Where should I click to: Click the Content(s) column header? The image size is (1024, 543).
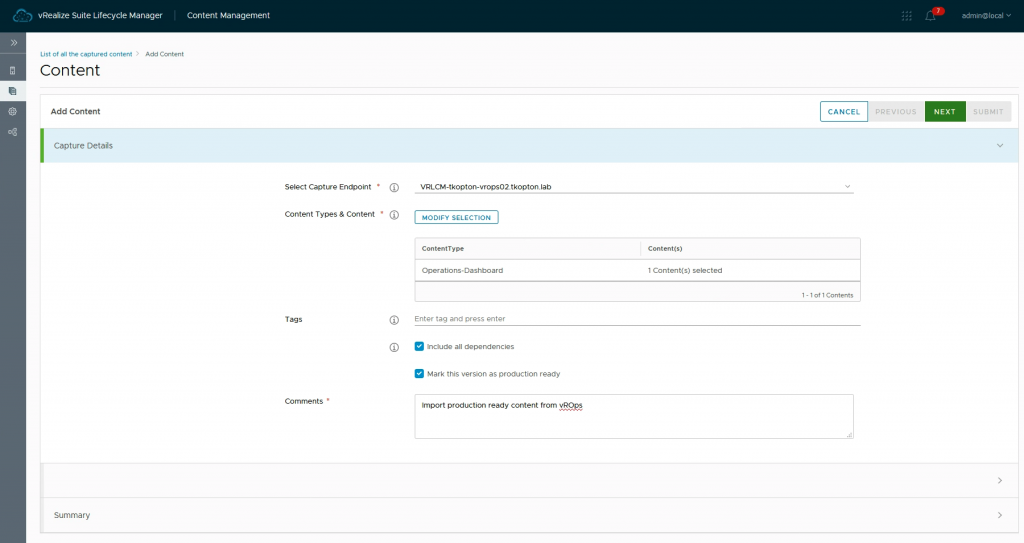click(x=665, y=248)
